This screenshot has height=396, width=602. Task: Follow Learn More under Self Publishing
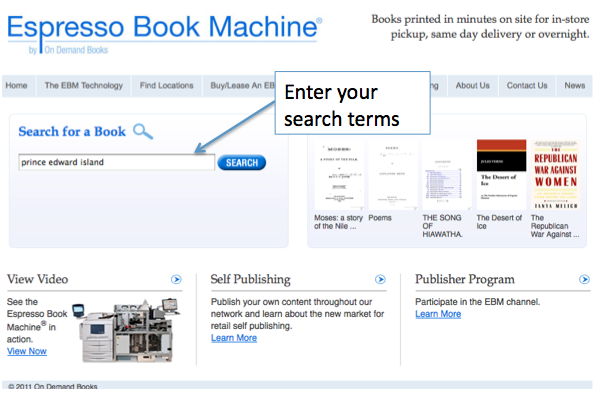pos(234,338)
